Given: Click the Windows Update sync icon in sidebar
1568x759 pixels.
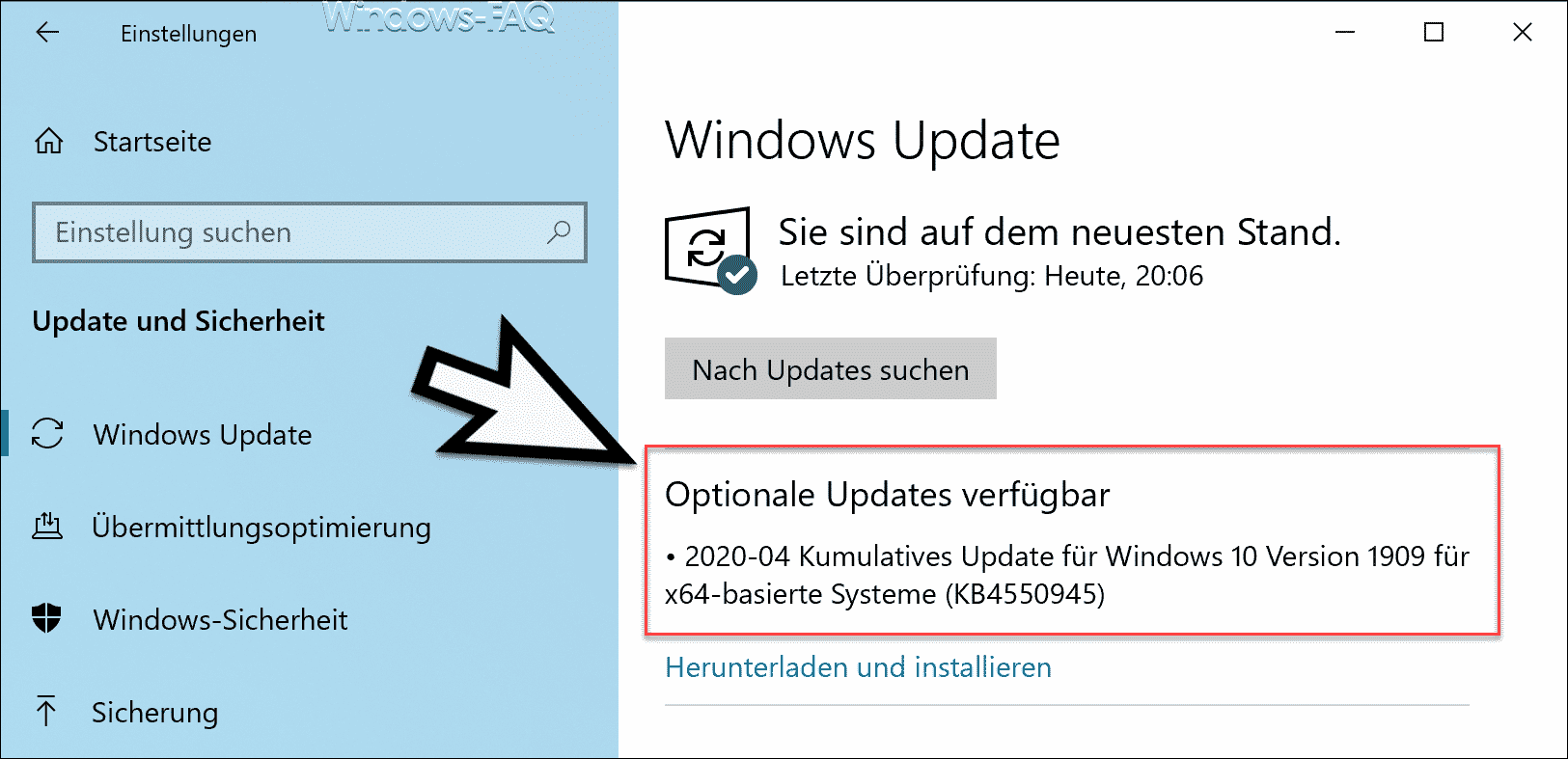Looking at the screenshot, I should click(x=47, y=434).
